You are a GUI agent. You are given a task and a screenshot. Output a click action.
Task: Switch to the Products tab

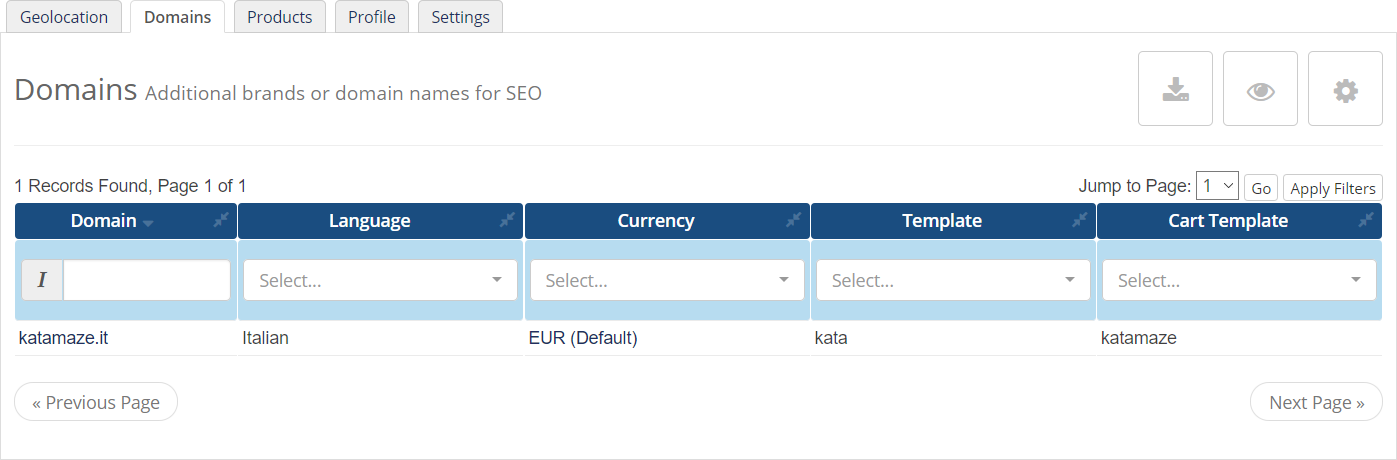(x=280, y=17)
